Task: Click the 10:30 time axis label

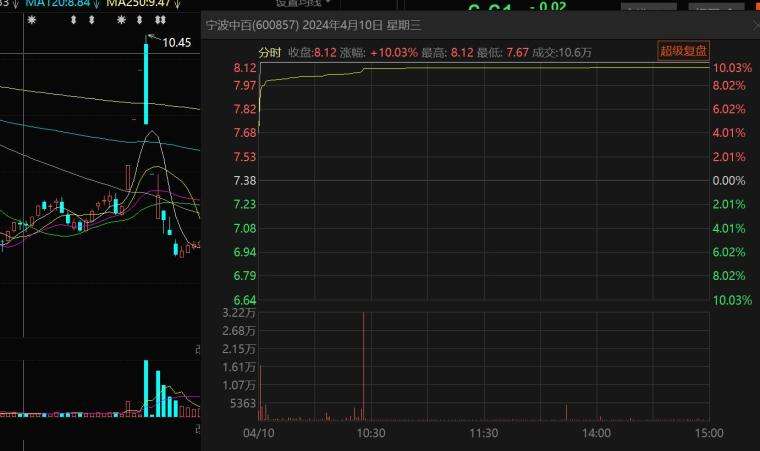Action: 371,433
